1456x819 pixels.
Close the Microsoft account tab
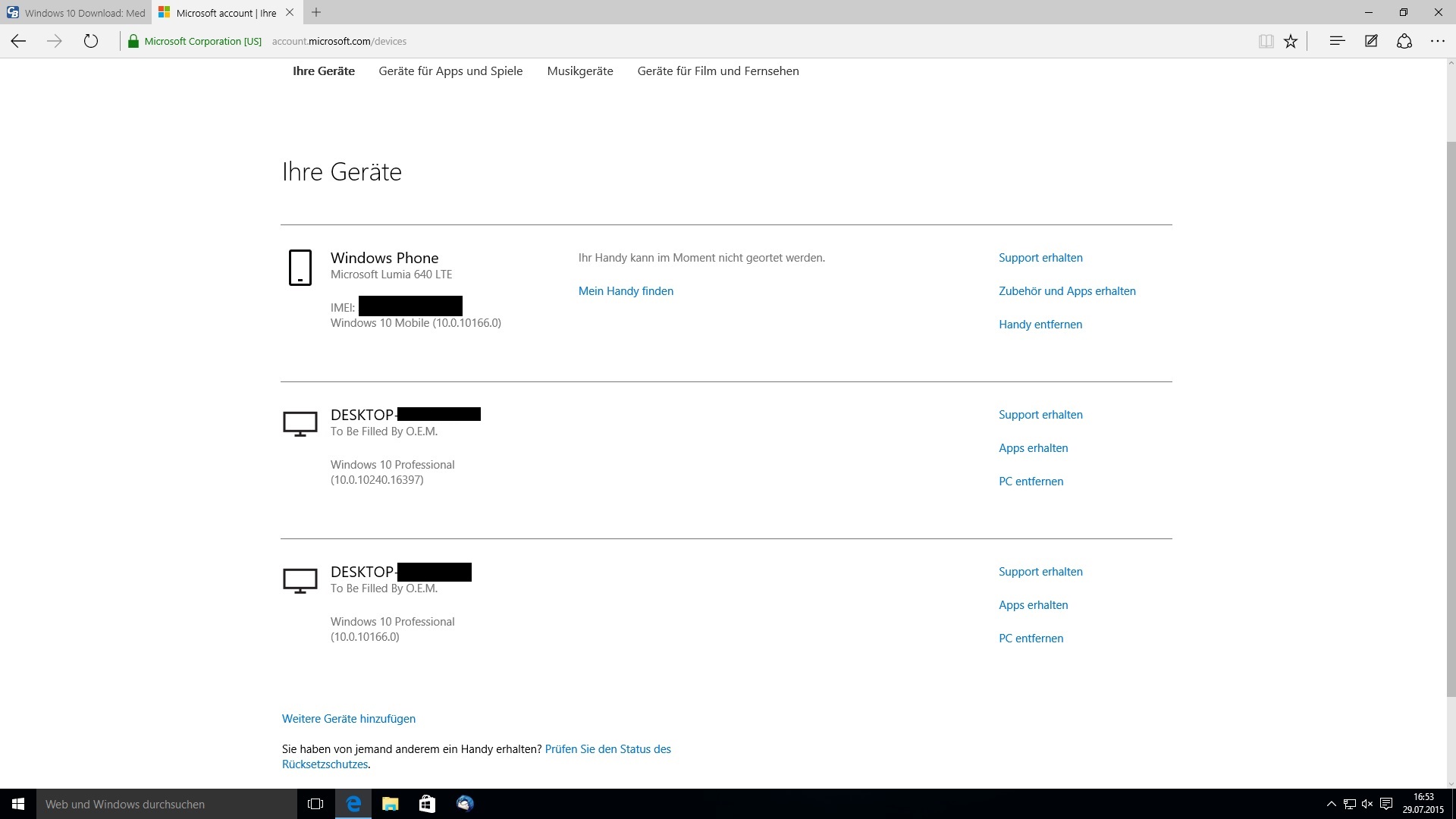(290, 13)
